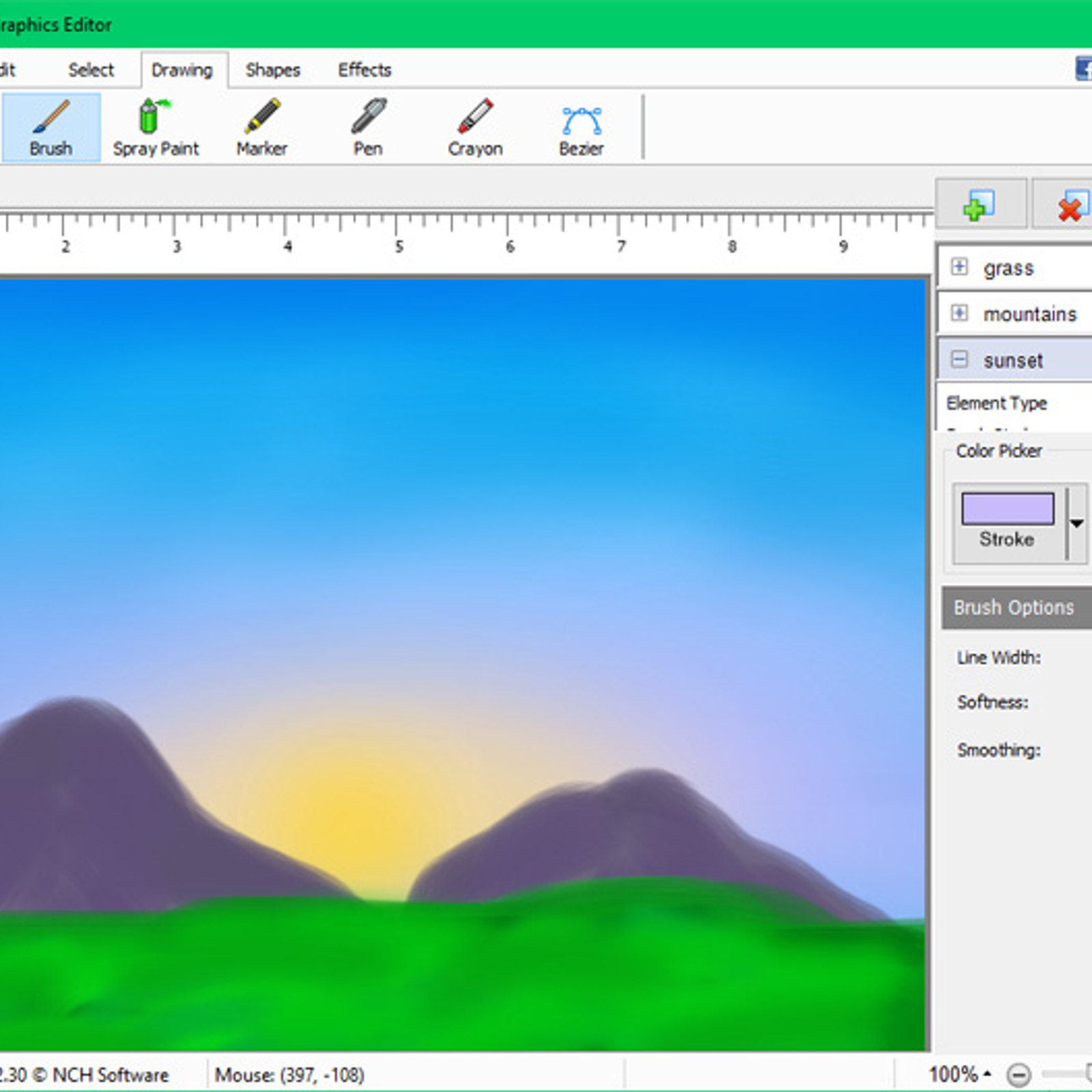Select the sunset layer name

1013,360
